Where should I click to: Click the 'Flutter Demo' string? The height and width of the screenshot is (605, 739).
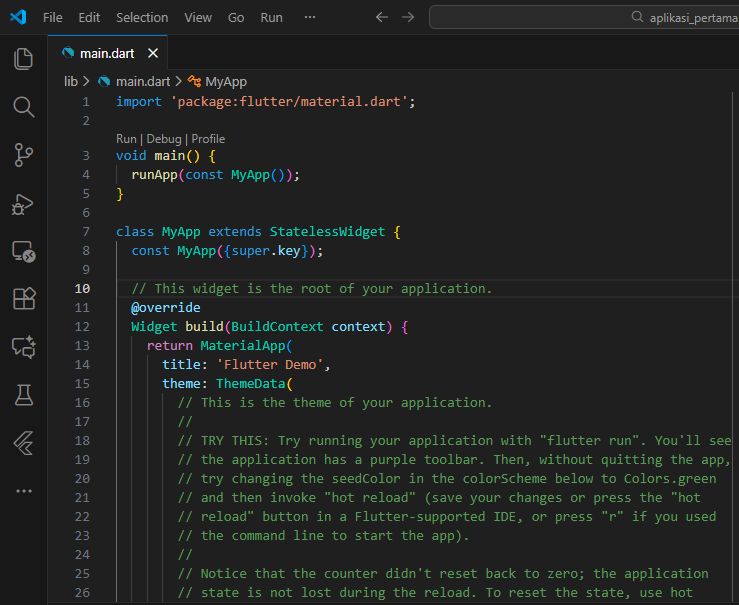pyautogui.click(x=270, y=365)
